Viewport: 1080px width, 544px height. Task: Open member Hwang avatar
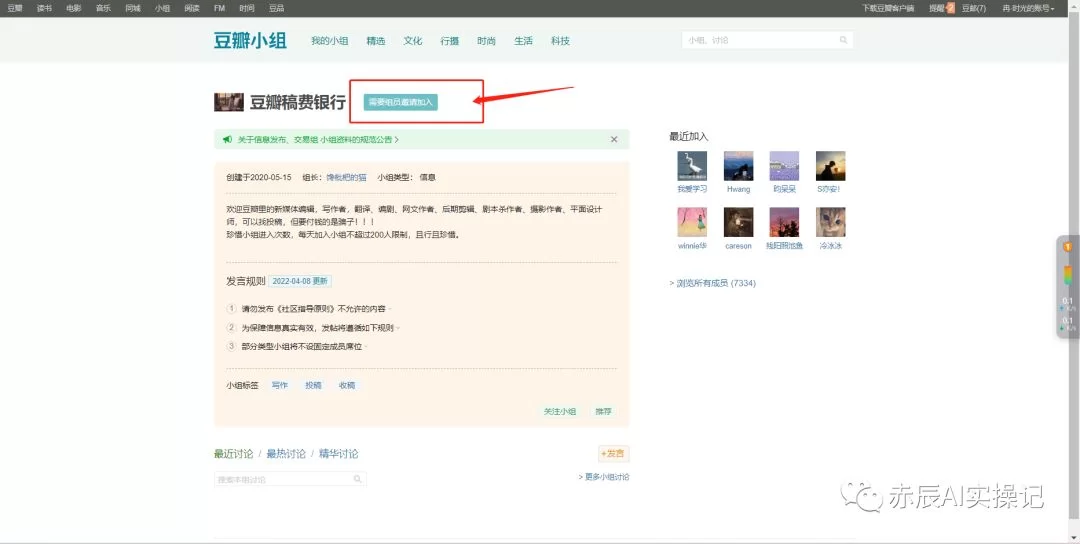738,166
